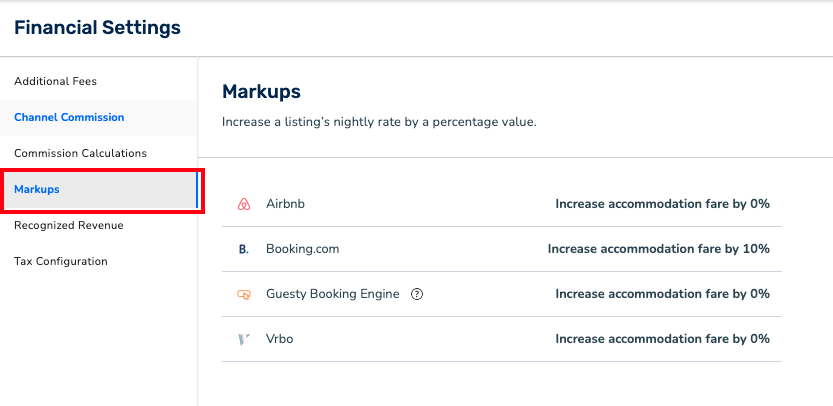Edit Guesty Booking Engine fare markup value

point(662,294)
